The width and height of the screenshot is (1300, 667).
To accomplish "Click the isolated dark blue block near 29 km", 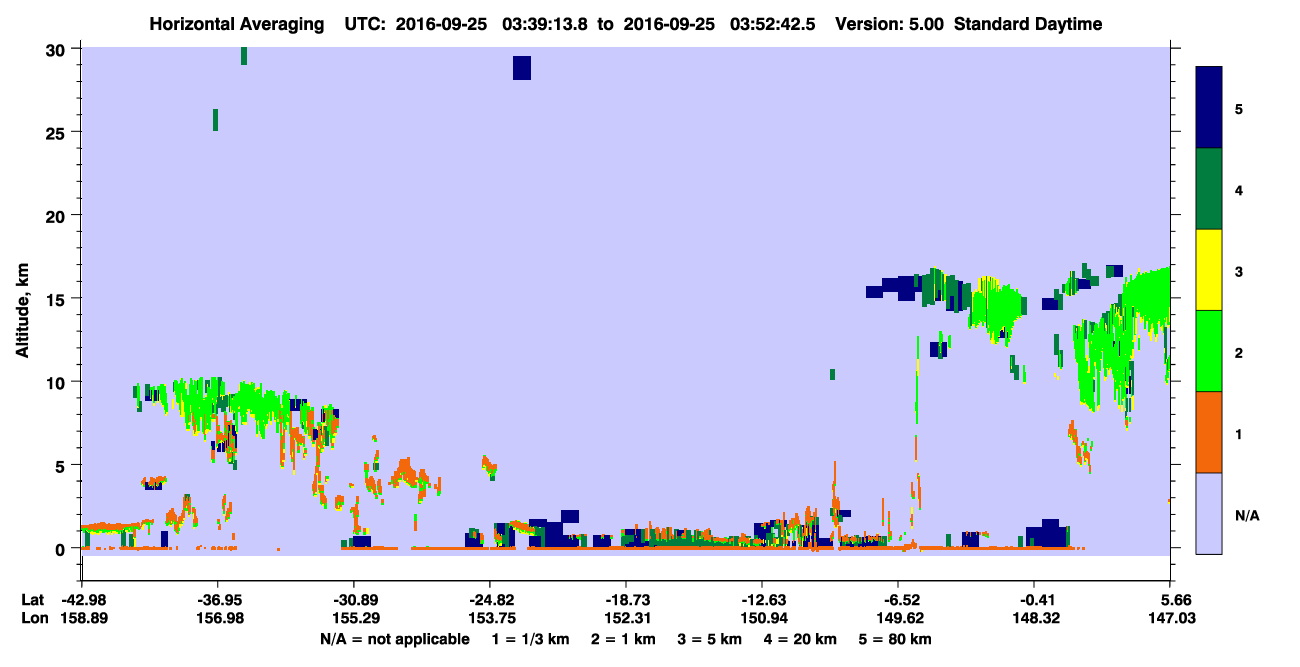I will (522, 67).
